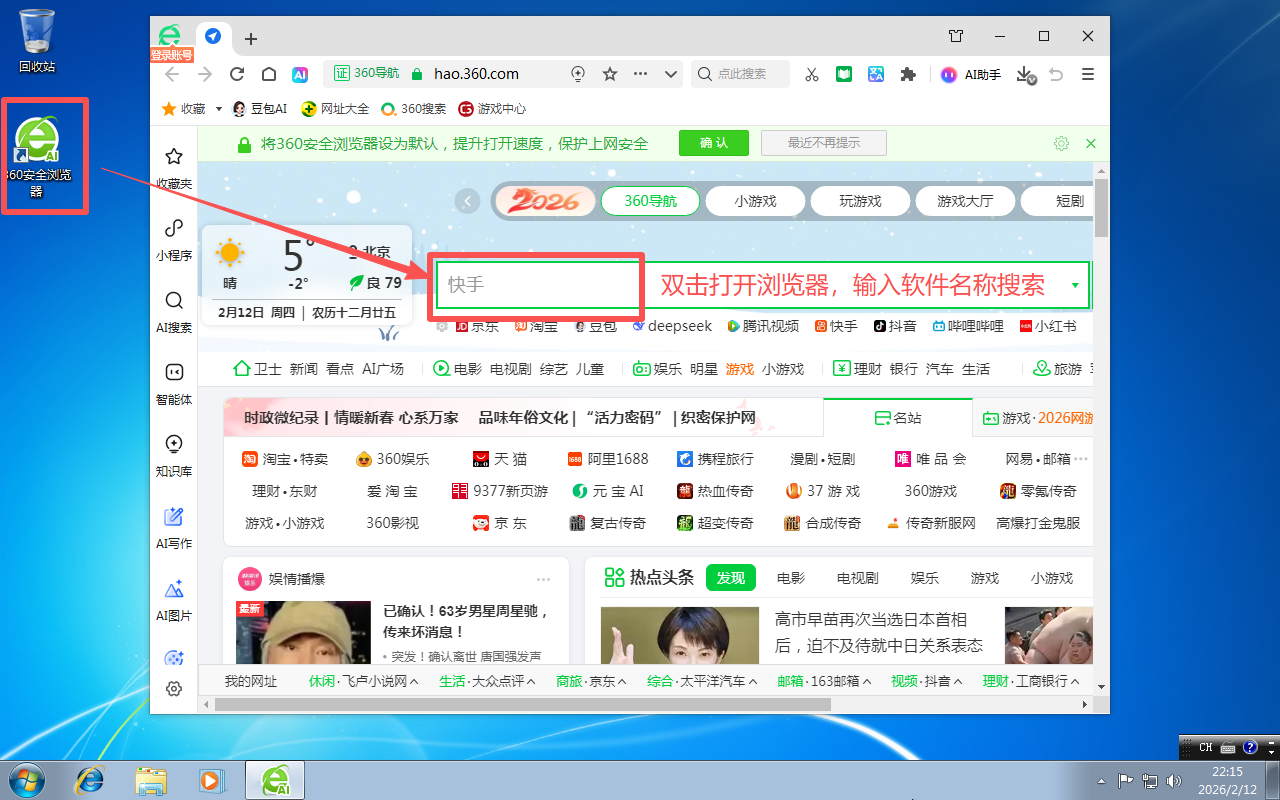The width and height of the screenshot is (1280, 800).
Task: Click the green reading-mode book icon
Action: 844,74
